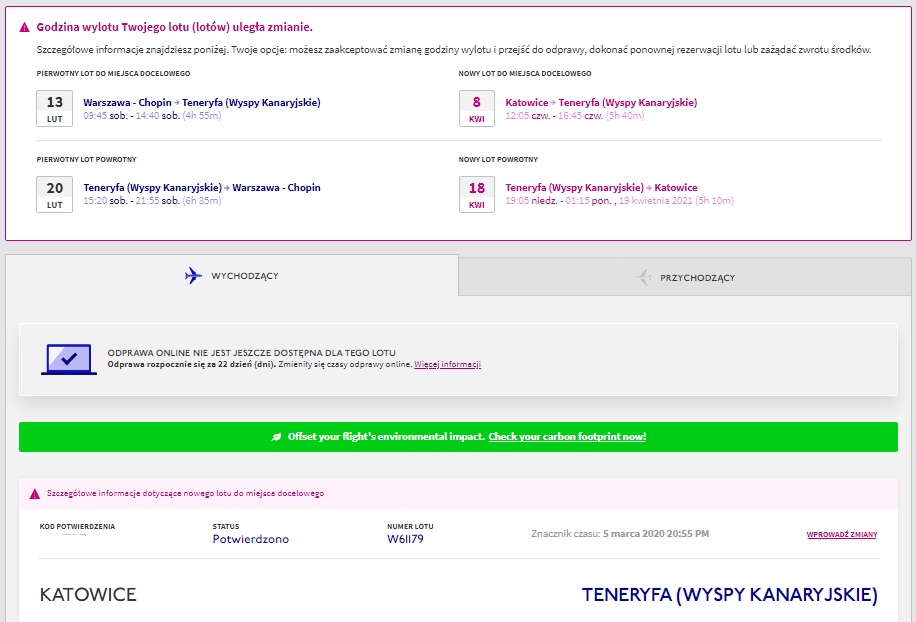This screenshot has height=622, width=916.
Task: Click the Wprowadź zmiany link
Action: click(842, 534)
